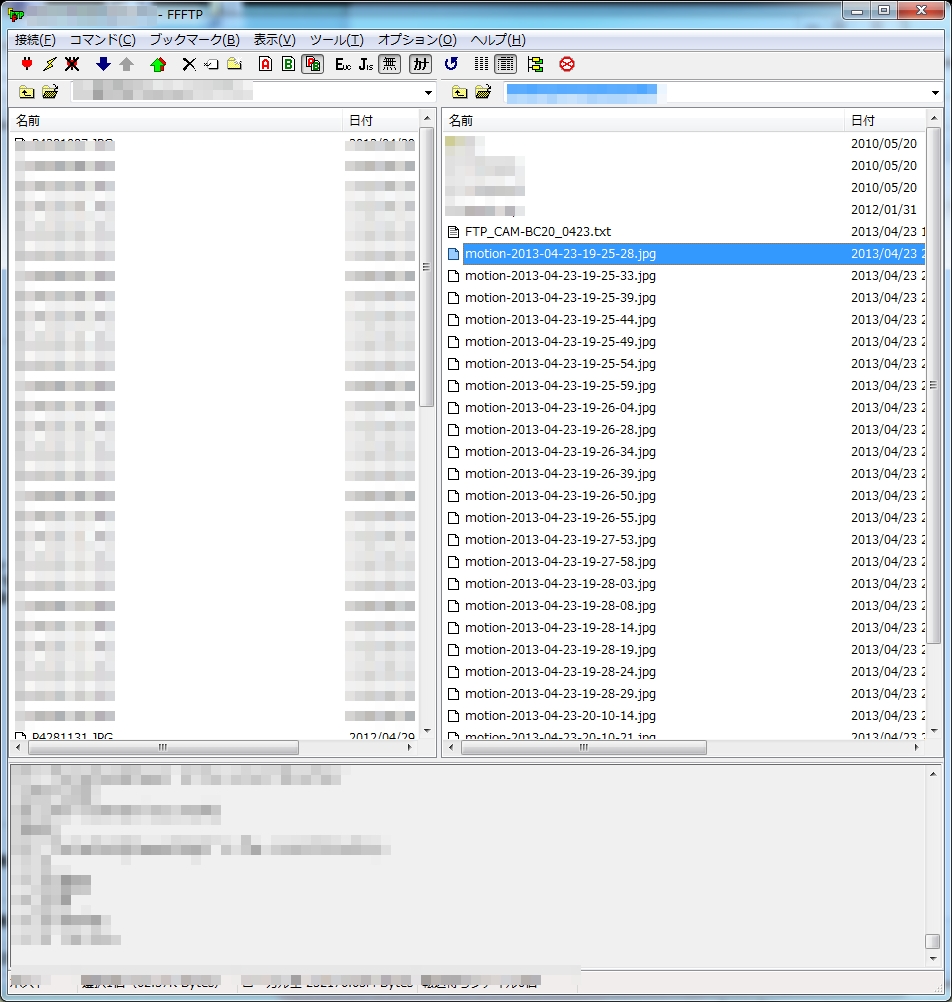Go up one remote folder
Viewport: 952px width, 1002px height.
pyautogui.click(x=459, y=92)
